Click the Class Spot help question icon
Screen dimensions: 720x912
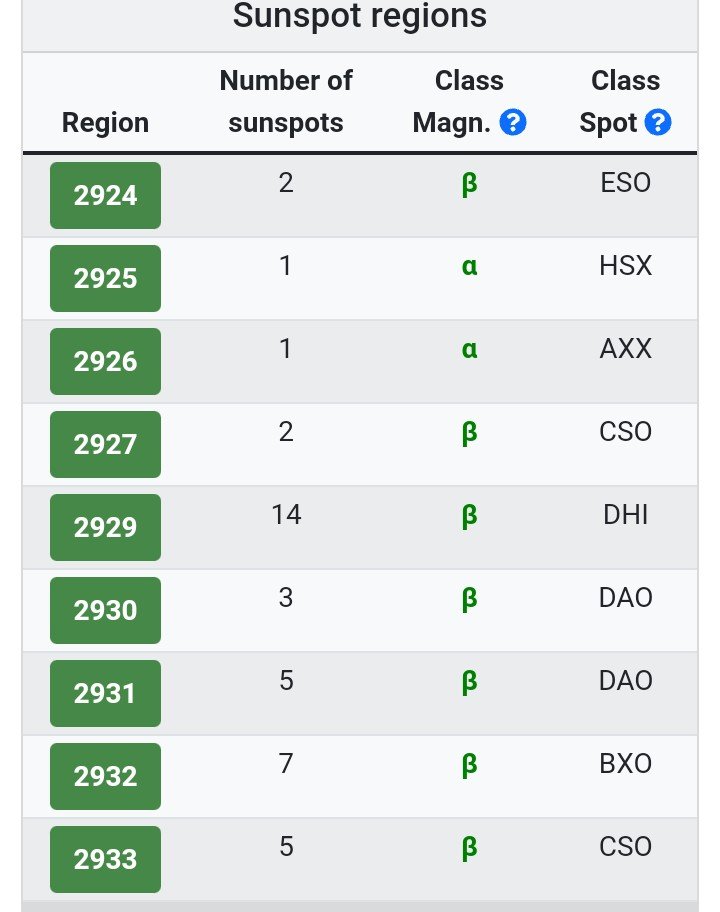coord(658,123)
